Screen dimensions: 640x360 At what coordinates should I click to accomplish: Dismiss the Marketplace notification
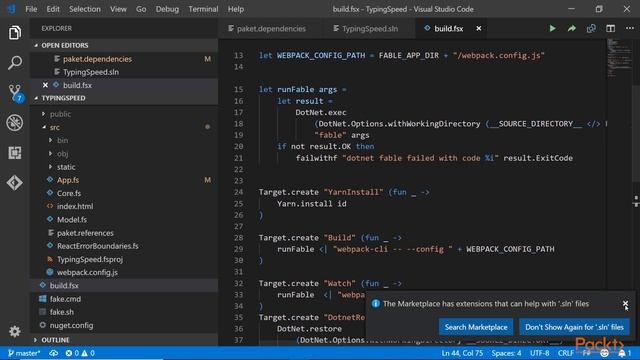pyautogui.click(x=625, y=304)
